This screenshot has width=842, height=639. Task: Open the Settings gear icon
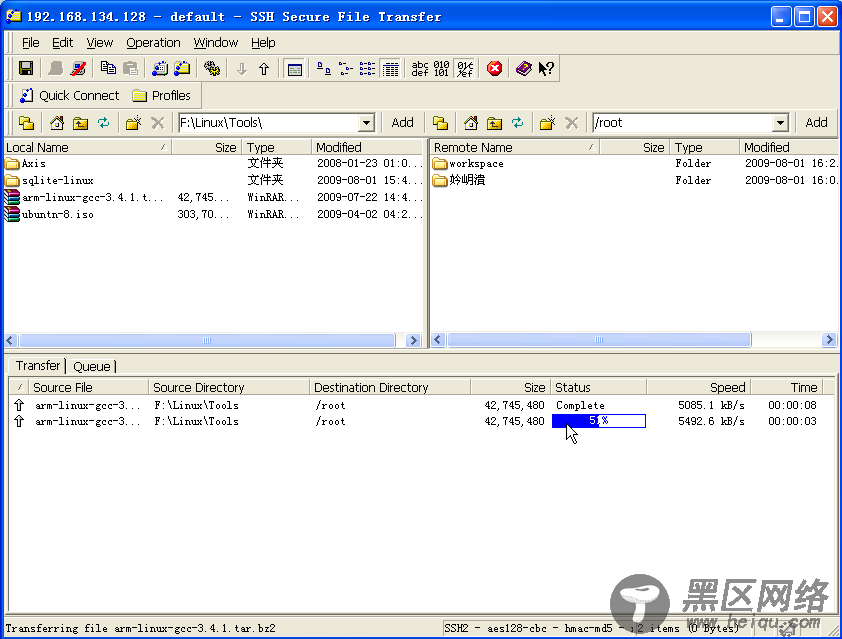[x=212, y=69]
